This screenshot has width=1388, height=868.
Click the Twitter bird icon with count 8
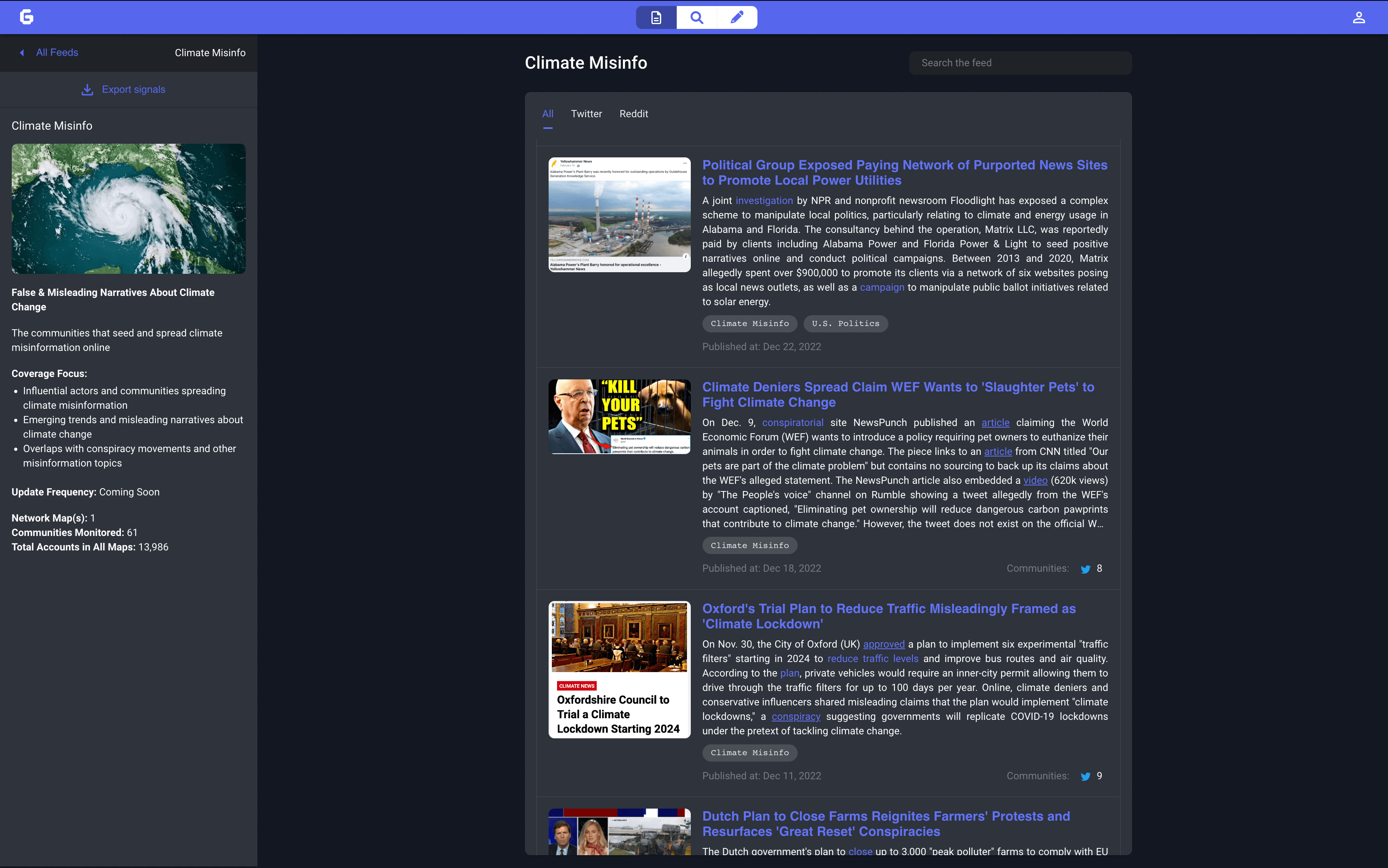coord(1085,569)
